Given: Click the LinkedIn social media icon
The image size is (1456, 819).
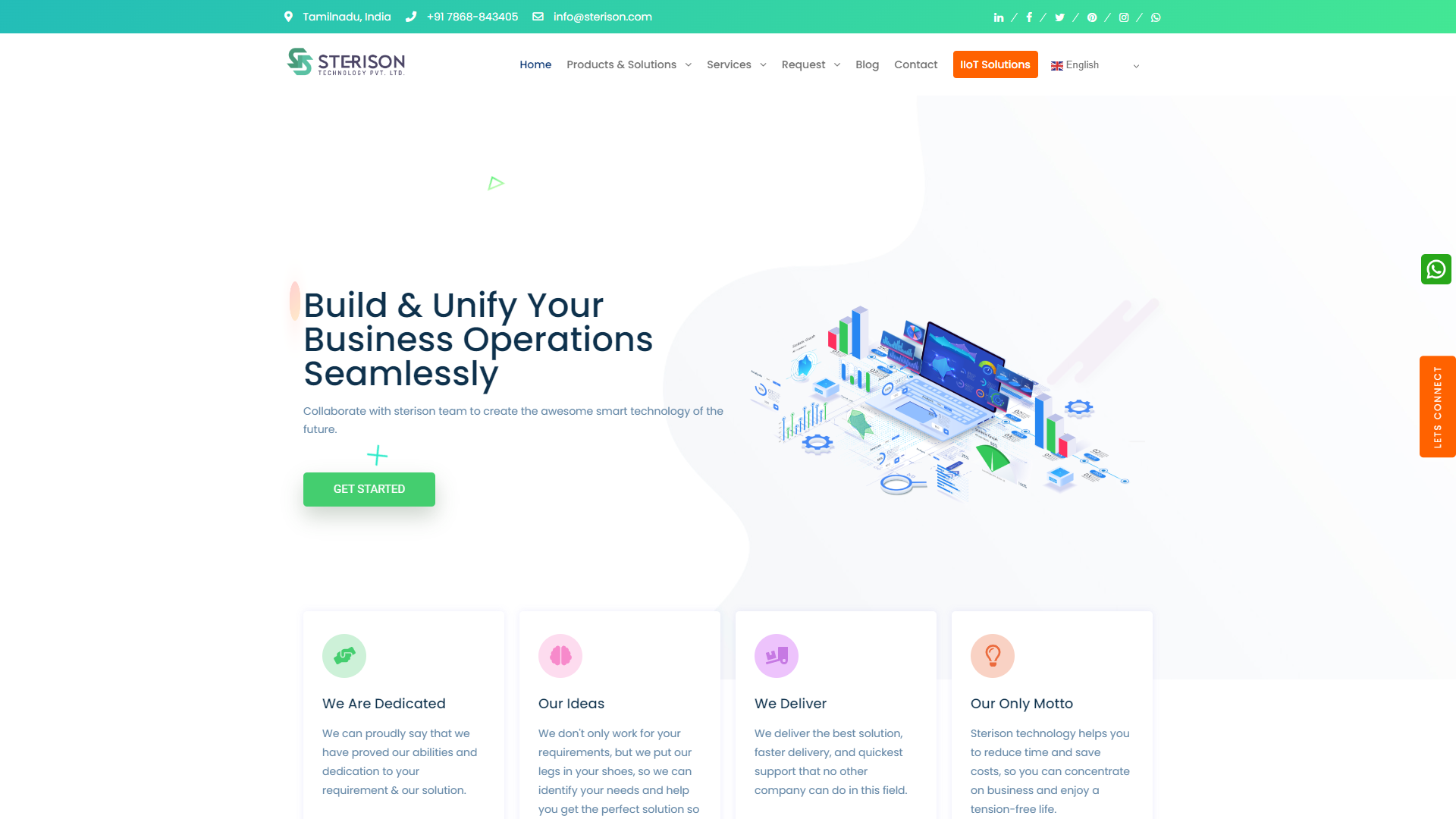Looking at the screenshot, I should tap(998, 17).
